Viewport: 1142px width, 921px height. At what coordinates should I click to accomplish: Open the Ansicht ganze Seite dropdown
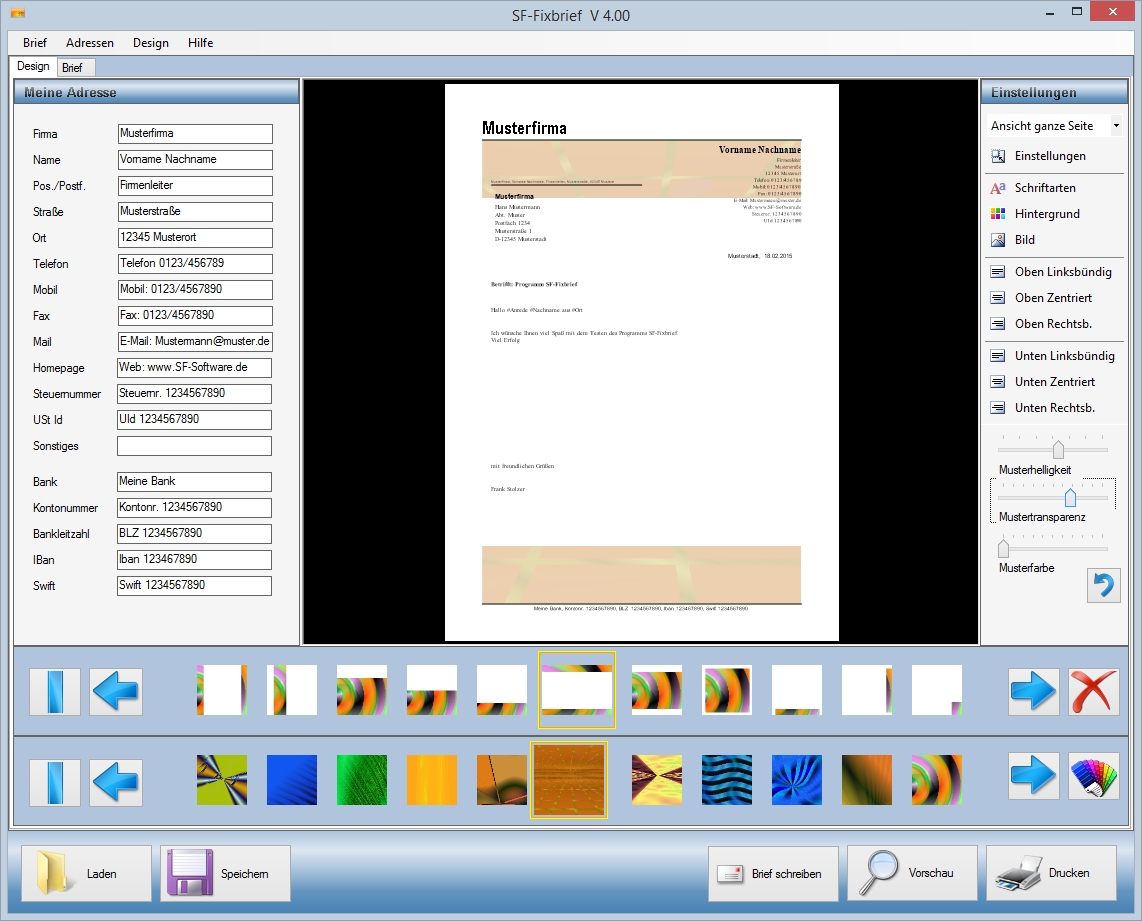pos(1055,126)
